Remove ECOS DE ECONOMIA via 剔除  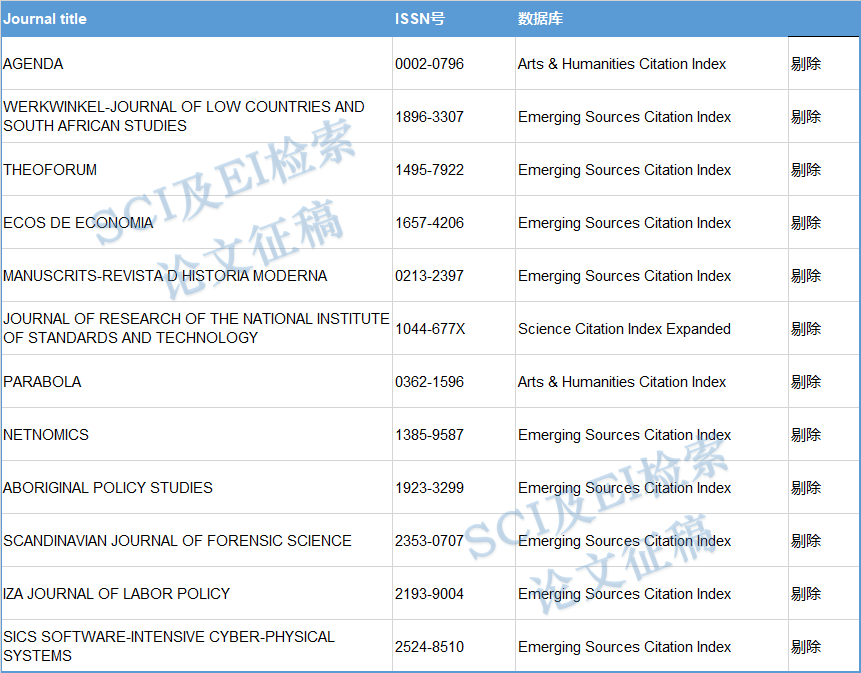[805, 223]
